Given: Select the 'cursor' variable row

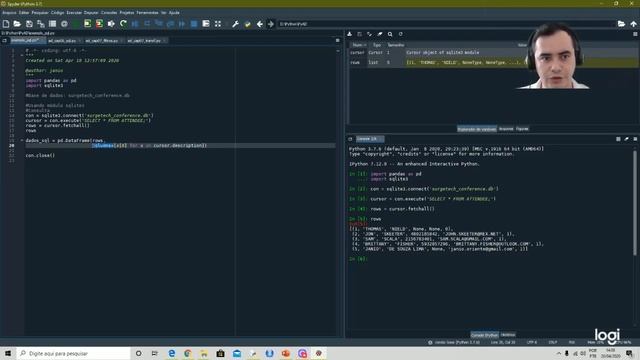Looking at the screenshot, I should point(493,53).
